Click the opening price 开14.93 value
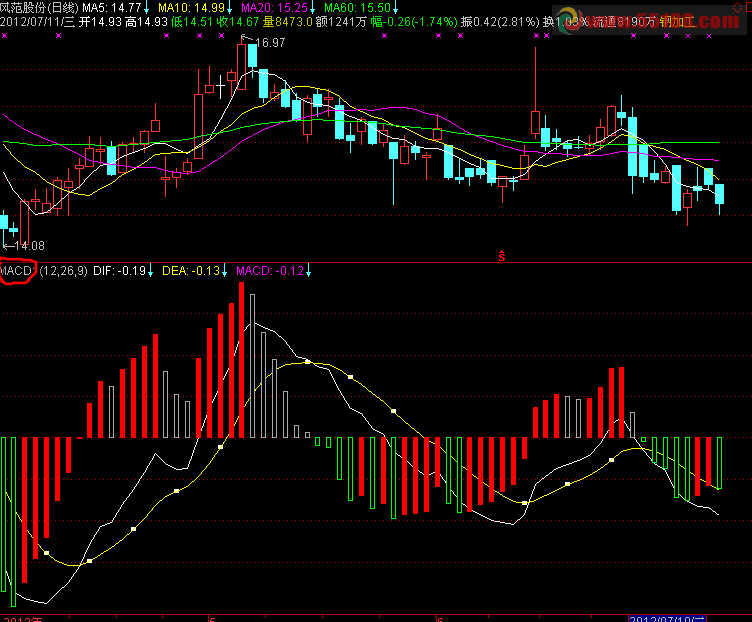The image size is (752, 622). point(100,22)
